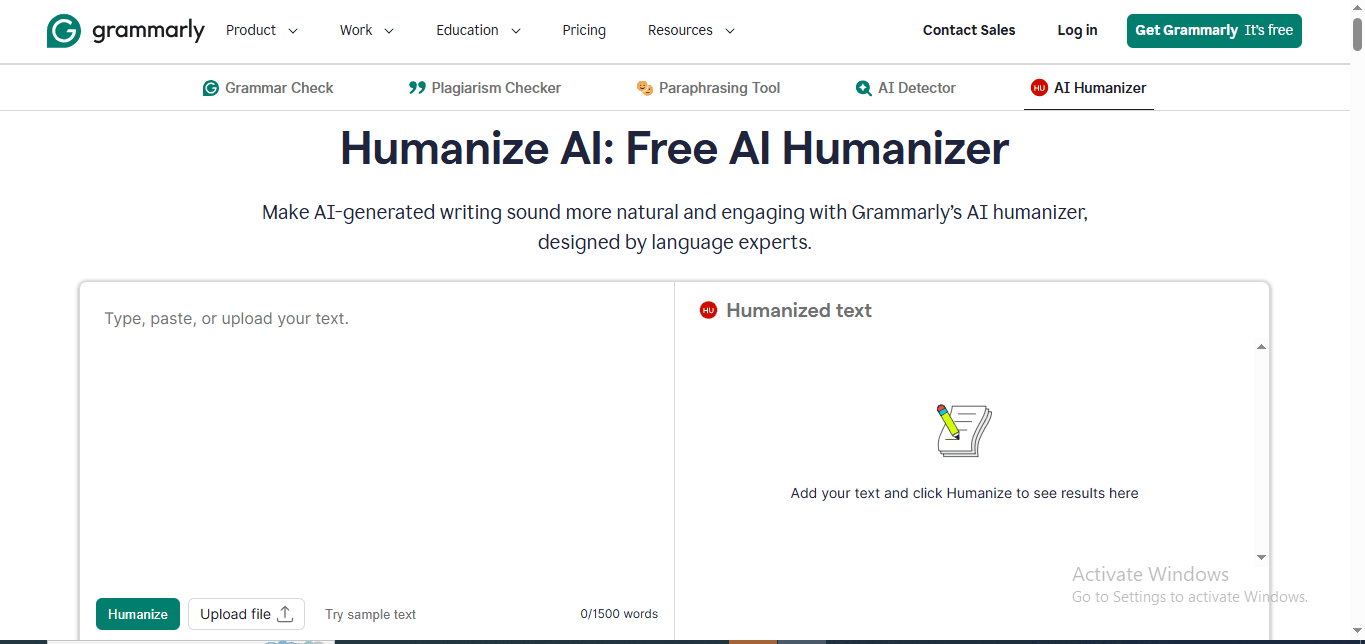Click the Get Grammarly It's free button

pos(1214,31)
